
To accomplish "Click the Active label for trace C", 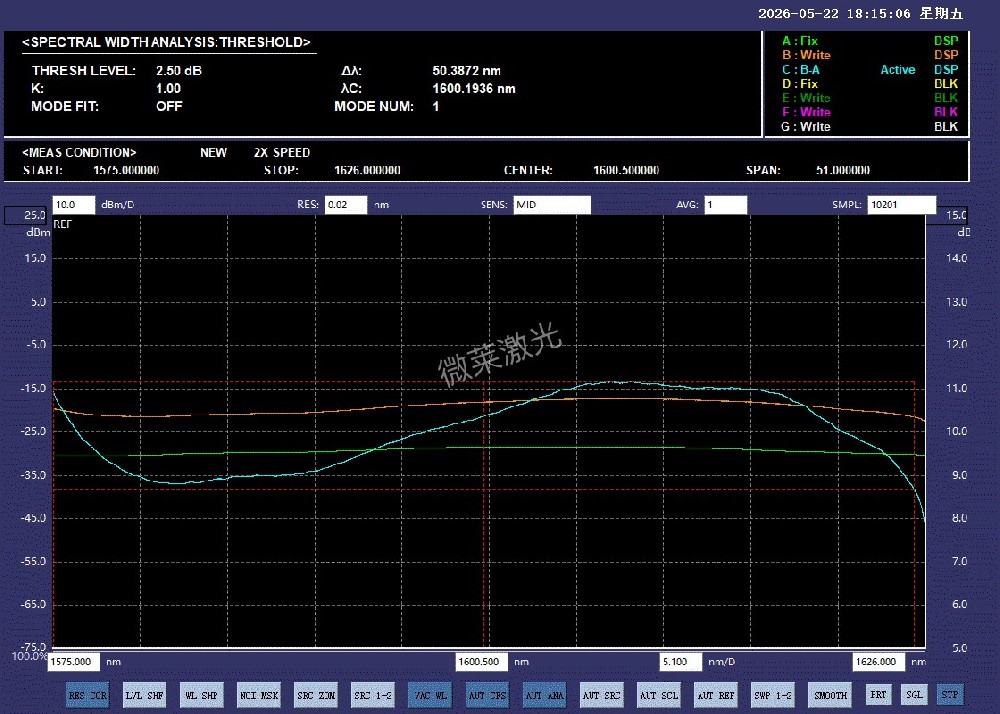I will [898, 69].
